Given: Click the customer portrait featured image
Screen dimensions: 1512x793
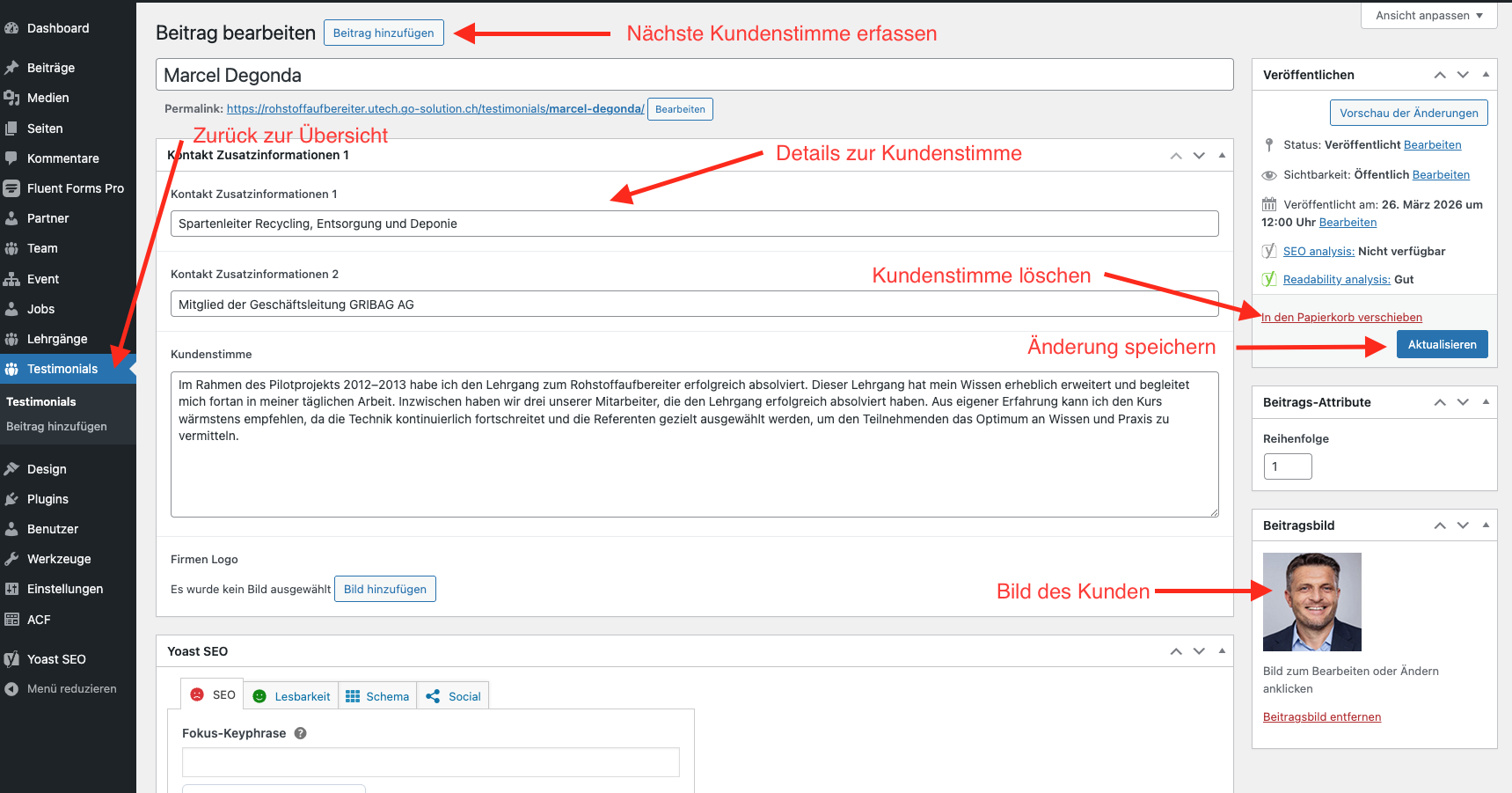Looking at the screenshot, I should click(x=1312, y=602).
